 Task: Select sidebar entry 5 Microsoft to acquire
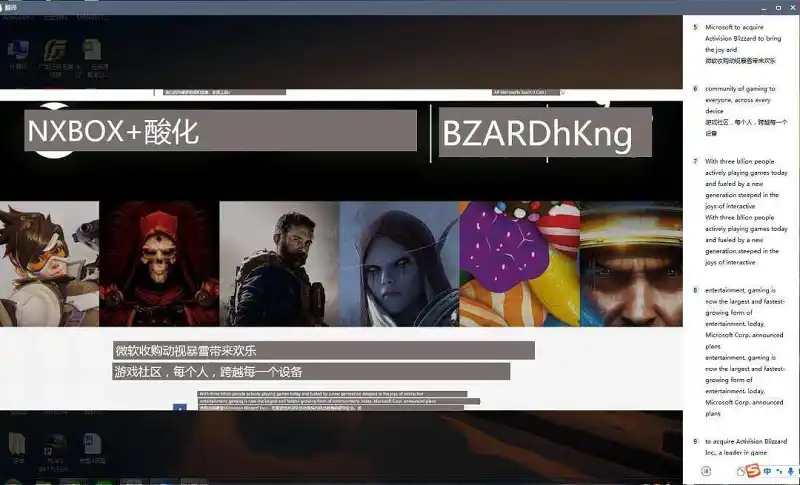(x=739, y=44)
